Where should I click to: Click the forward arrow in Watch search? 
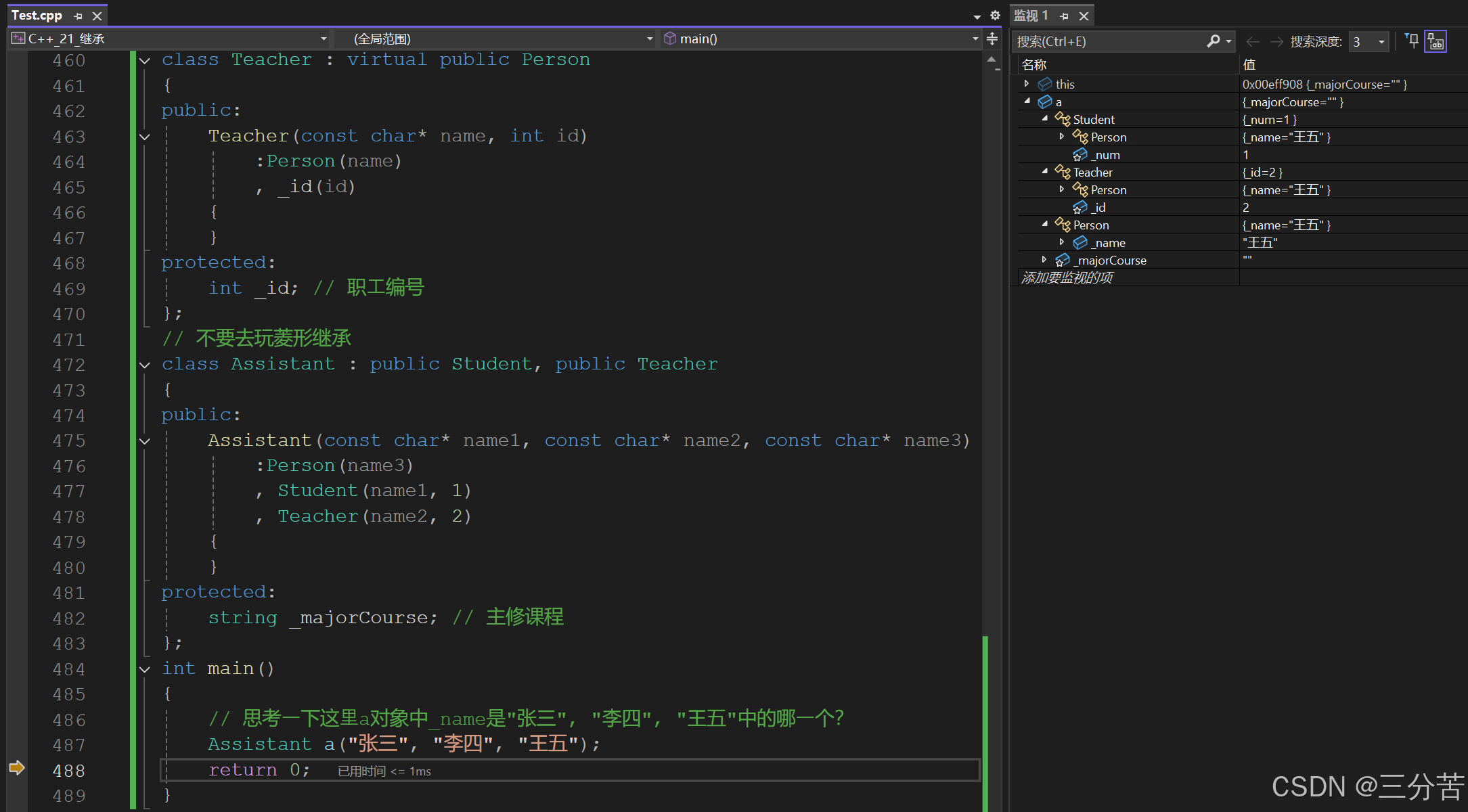click(1276, 42)
